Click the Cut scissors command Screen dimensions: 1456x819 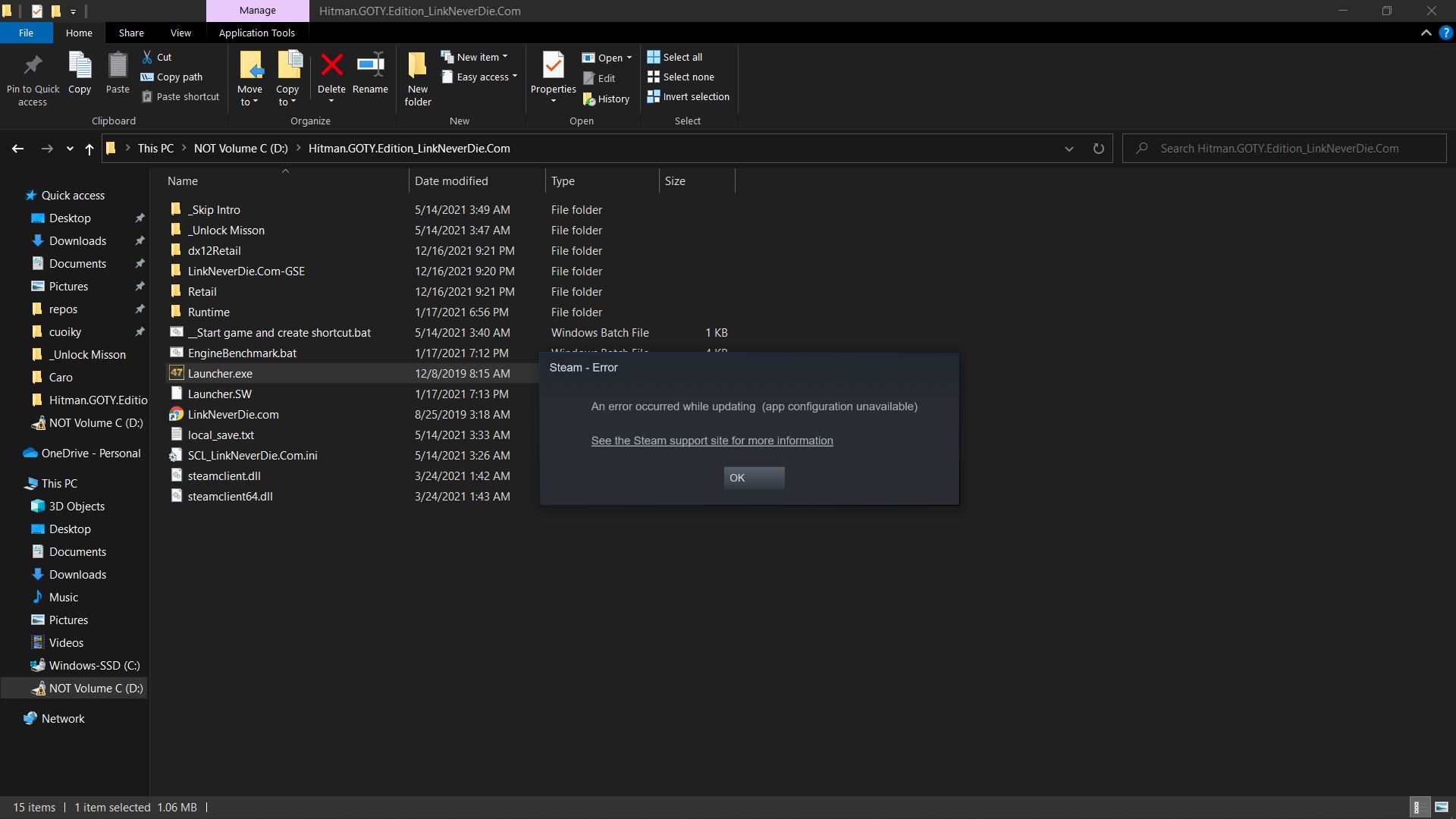coord(157,57)
